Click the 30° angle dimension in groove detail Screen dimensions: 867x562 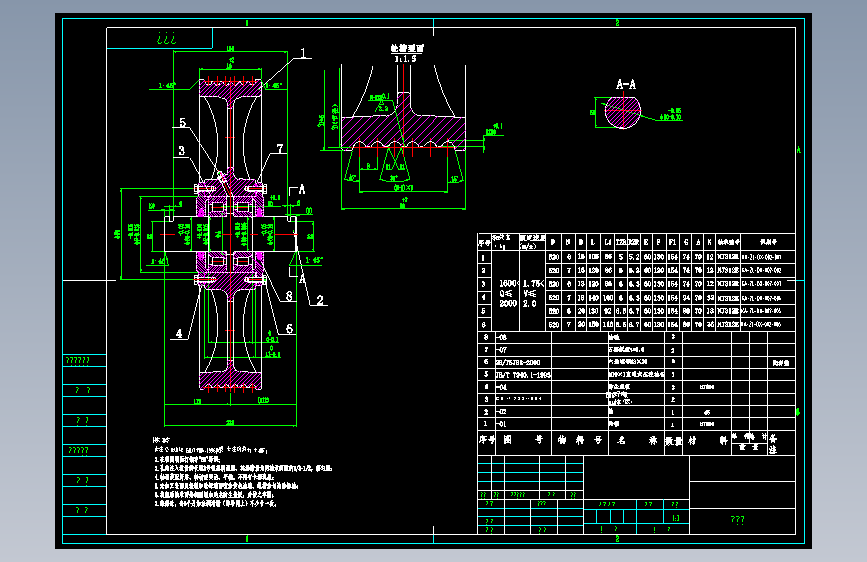(x=394, y=178)
